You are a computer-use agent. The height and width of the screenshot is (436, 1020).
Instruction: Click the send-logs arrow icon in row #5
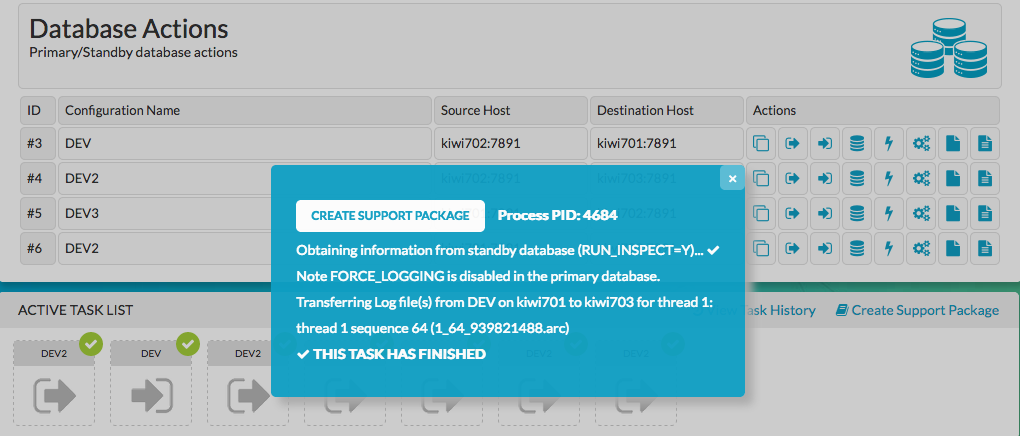(x=792, y=213)
